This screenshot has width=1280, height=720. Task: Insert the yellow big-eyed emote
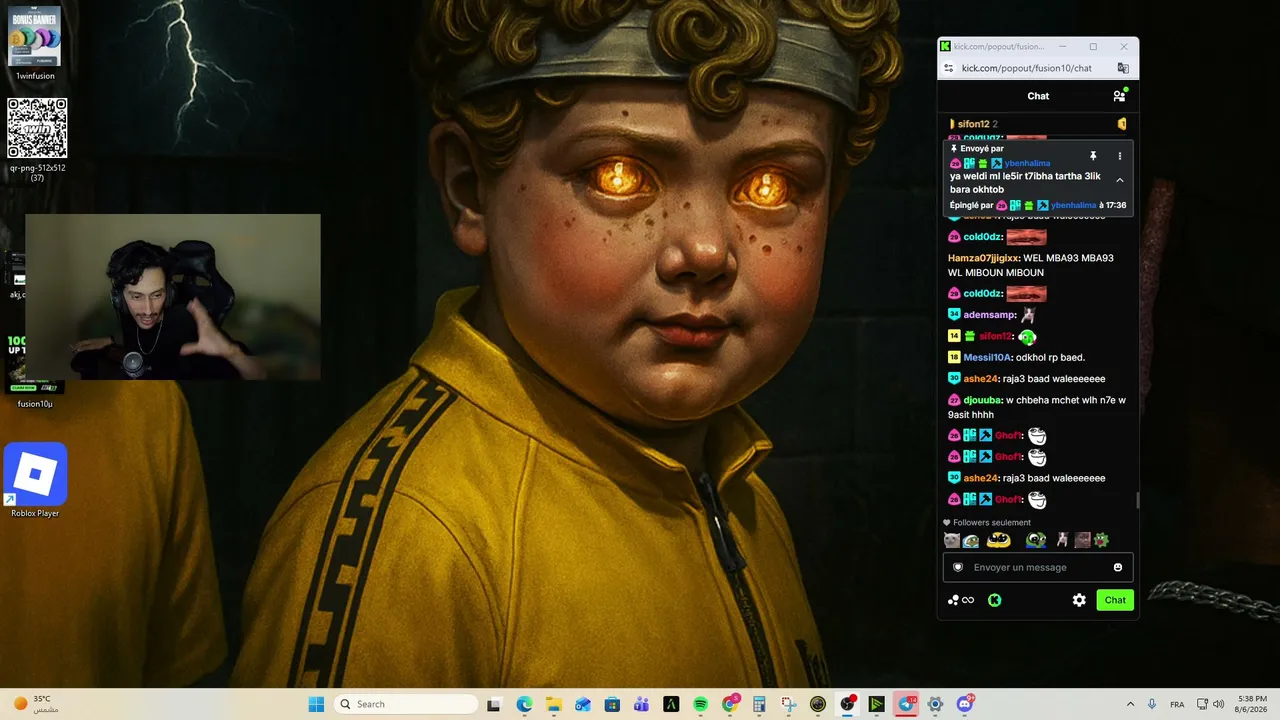[998, 540]
